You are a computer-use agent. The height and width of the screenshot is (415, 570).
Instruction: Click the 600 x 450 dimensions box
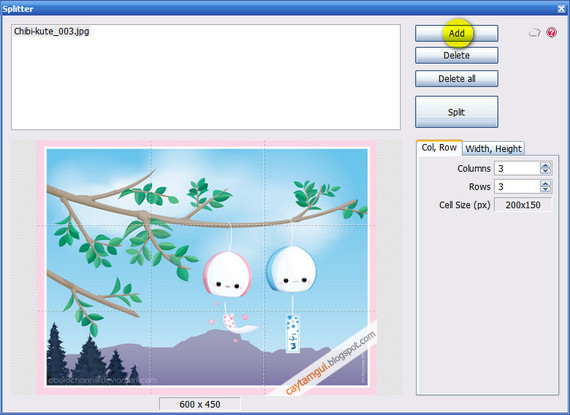200,404
